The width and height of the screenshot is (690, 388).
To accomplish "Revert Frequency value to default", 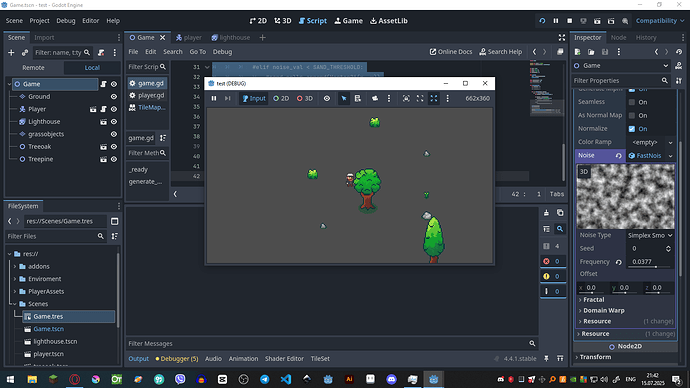I will [x=618, y=262].
